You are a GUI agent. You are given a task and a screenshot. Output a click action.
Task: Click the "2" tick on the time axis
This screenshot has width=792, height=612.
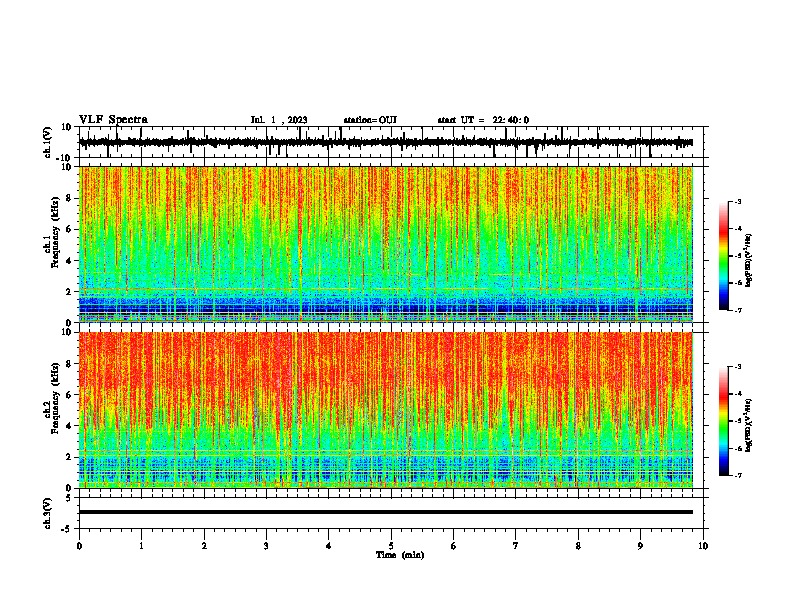pos(204,546)
